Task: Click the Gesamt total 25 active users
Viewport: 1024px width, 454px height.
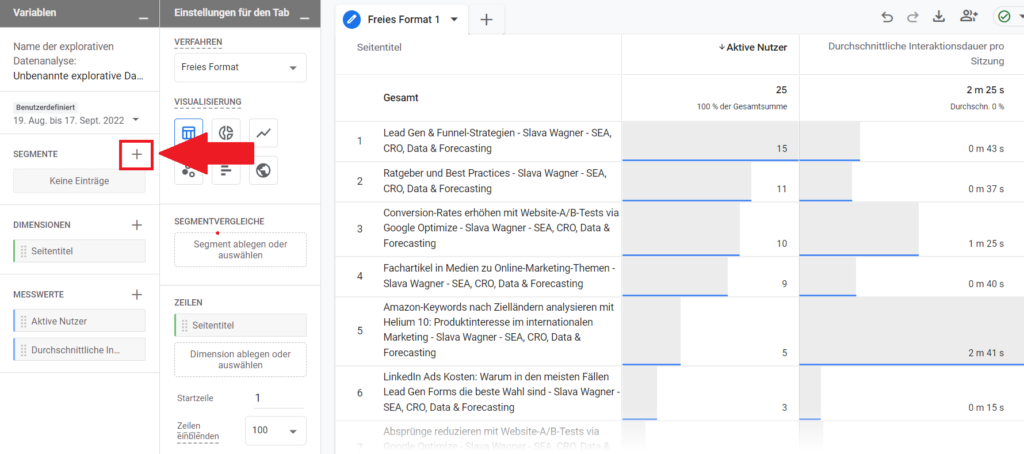Action: click(x=781, y=89)
